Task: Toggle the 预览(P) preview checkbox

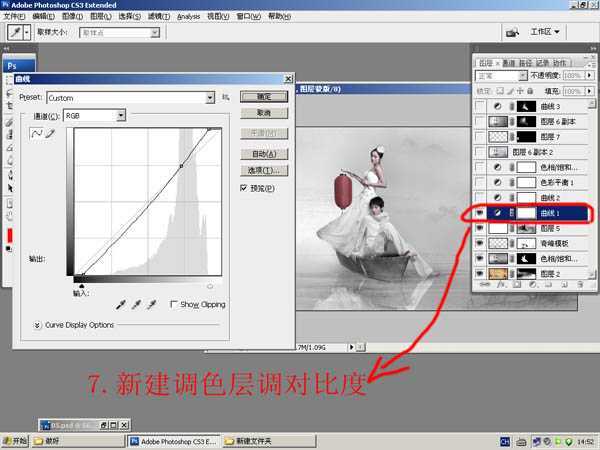Action: click(x=243, y=188)
